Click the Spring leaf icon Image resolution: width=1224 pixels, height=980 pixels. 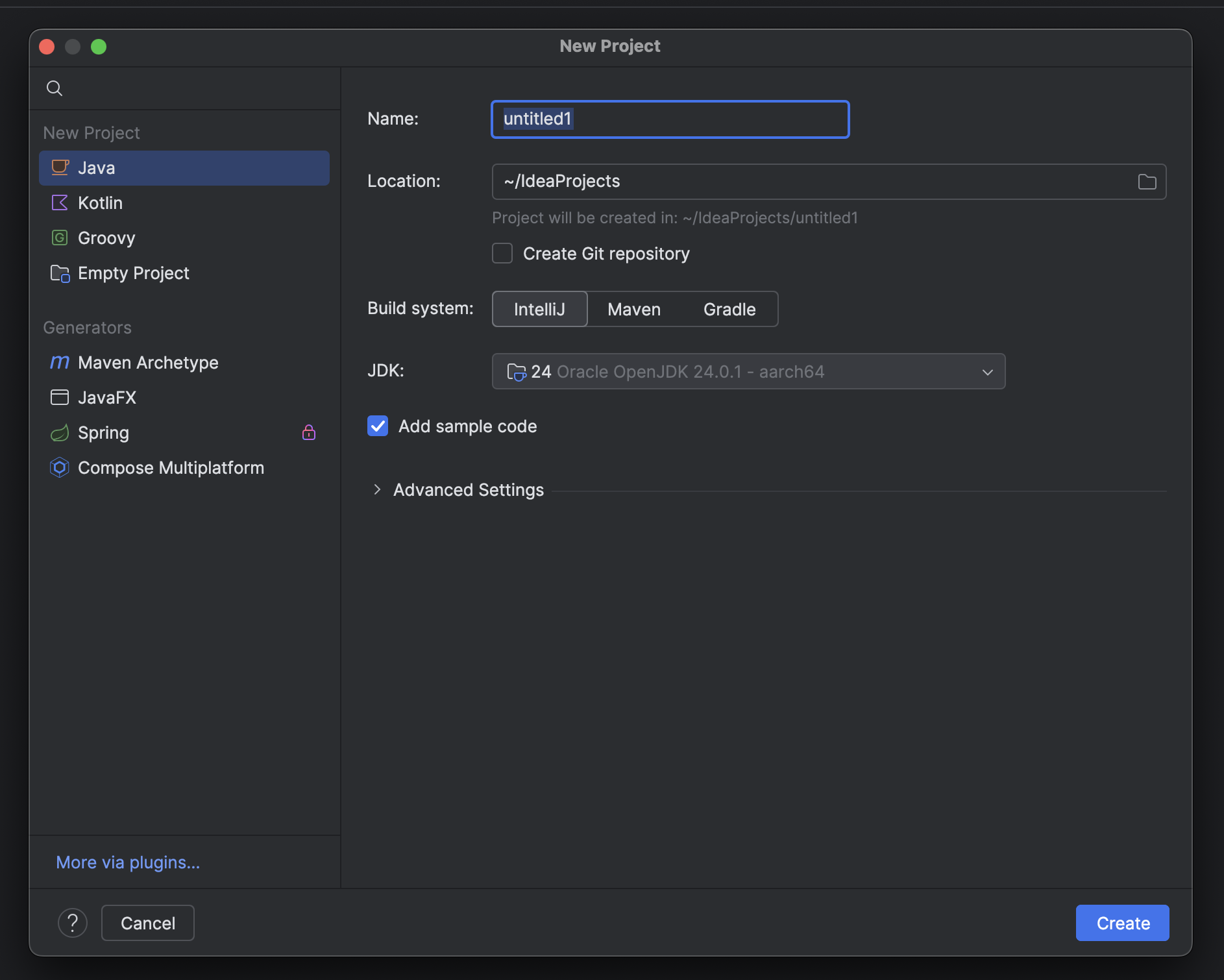pyautogui.click(x=60, y=432)
